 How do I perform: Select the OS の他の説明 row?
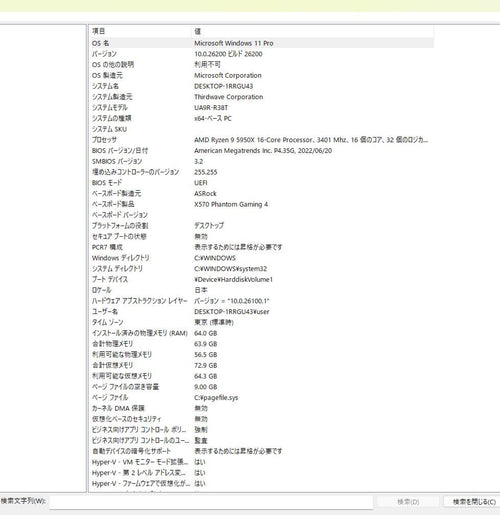point(261,65)
